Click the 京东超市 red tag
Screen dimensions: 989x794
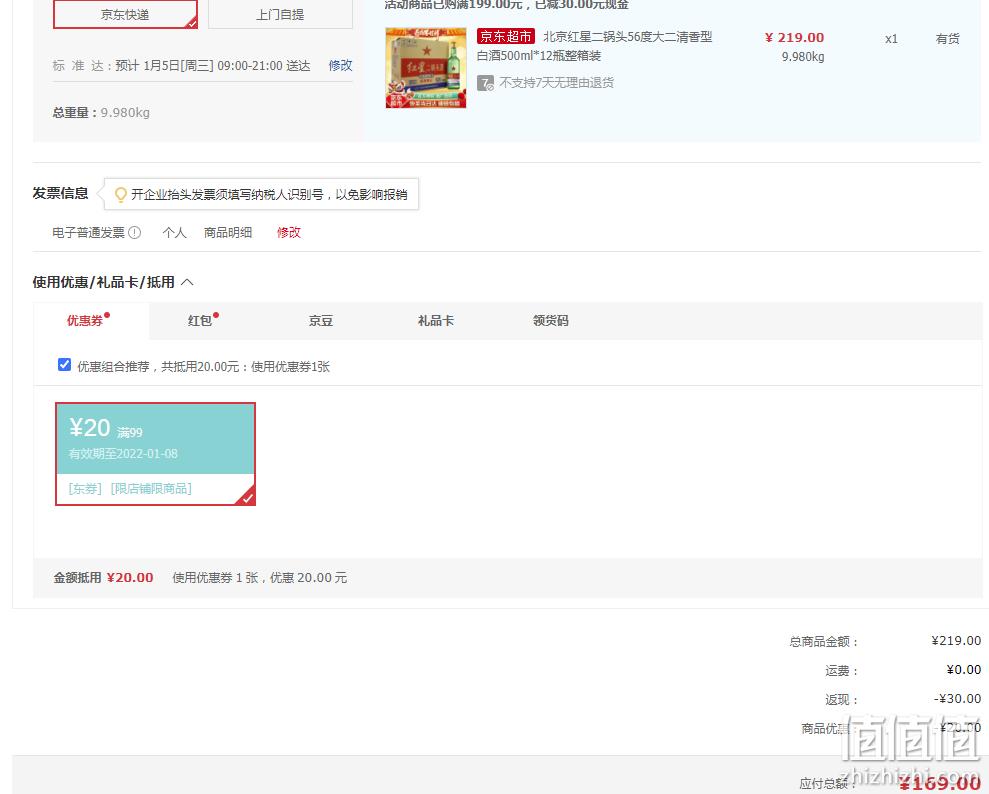click(x=506, y=37)
